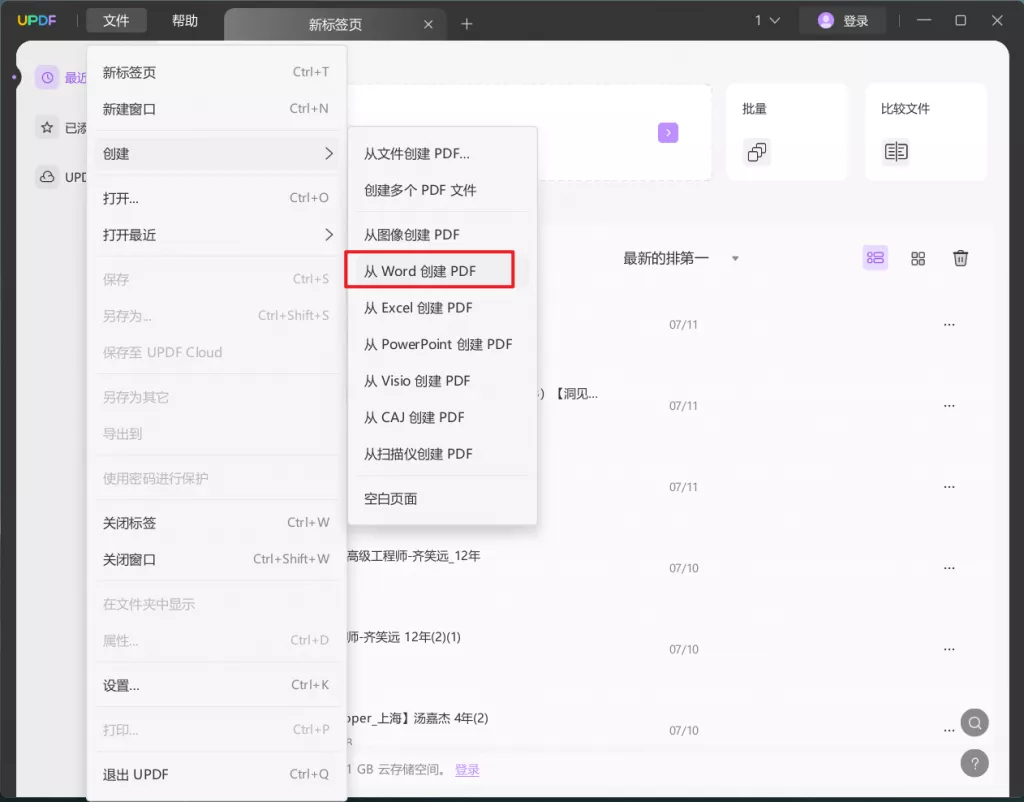Image resolution: width=1024 pixels, height=802 pixels.
Task: Click the search magnifier icon
Action: coord(974,722)
